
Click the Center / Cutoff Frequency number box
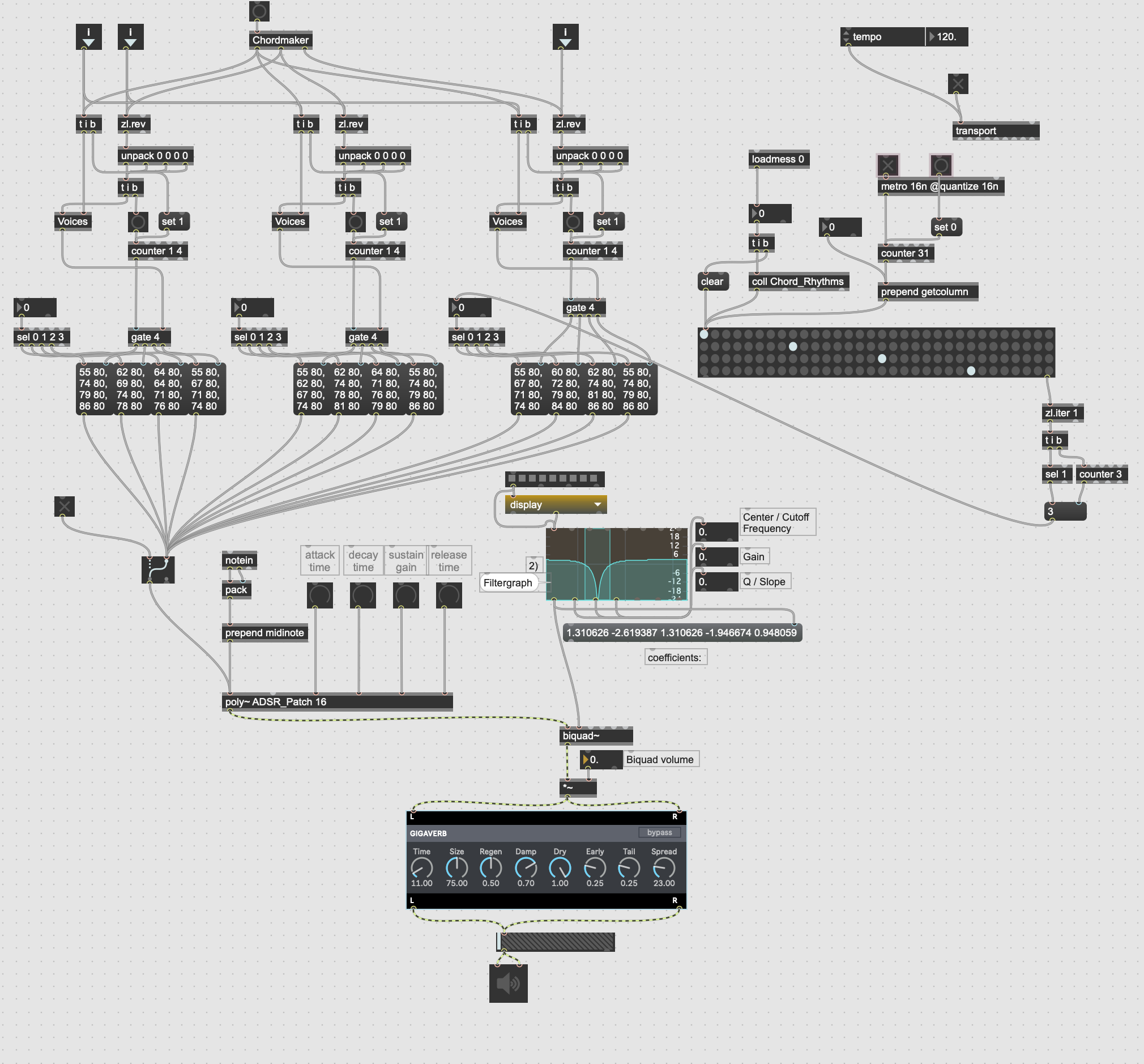tap(716, 532)
